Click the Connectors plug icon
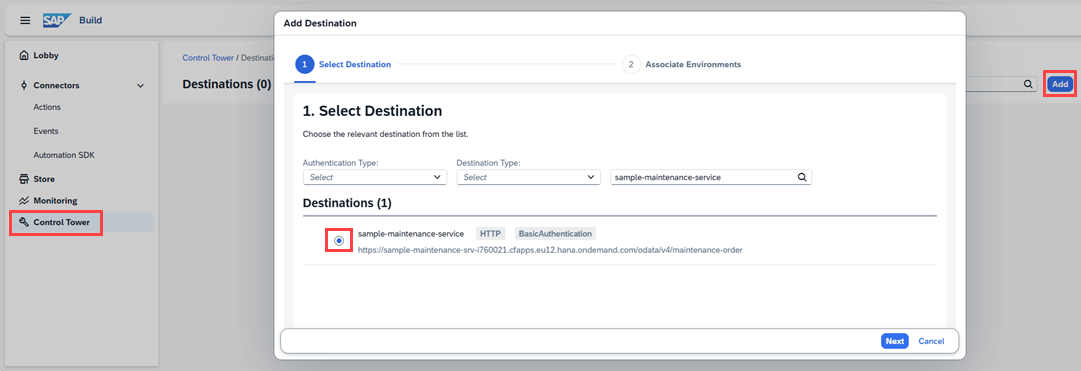The height and width of the screenshot is (371, 1081). point(24,86)
